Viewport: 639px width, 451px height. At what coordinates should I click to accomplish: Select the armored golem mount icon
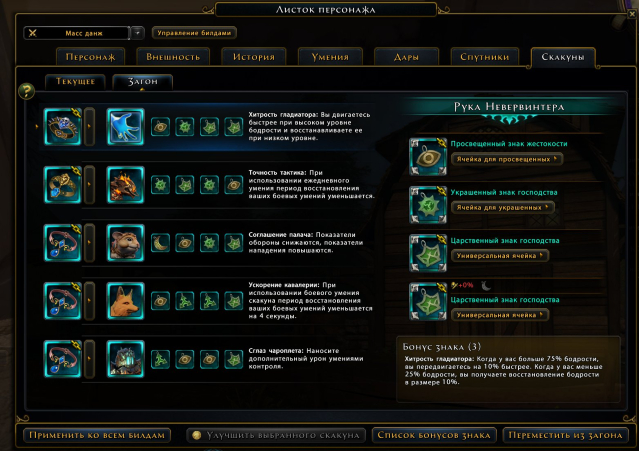(126, 359)
